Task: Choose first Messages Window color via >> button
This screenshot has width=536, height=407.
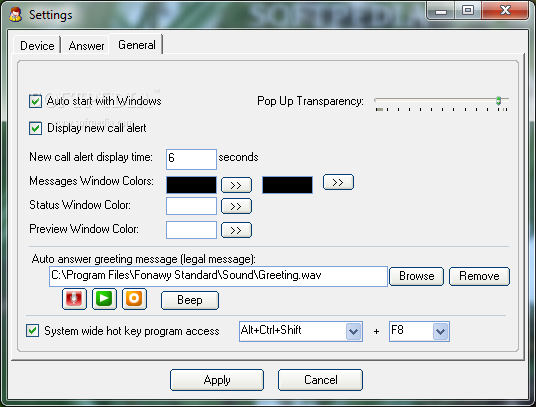Action: tap(236, 185)
